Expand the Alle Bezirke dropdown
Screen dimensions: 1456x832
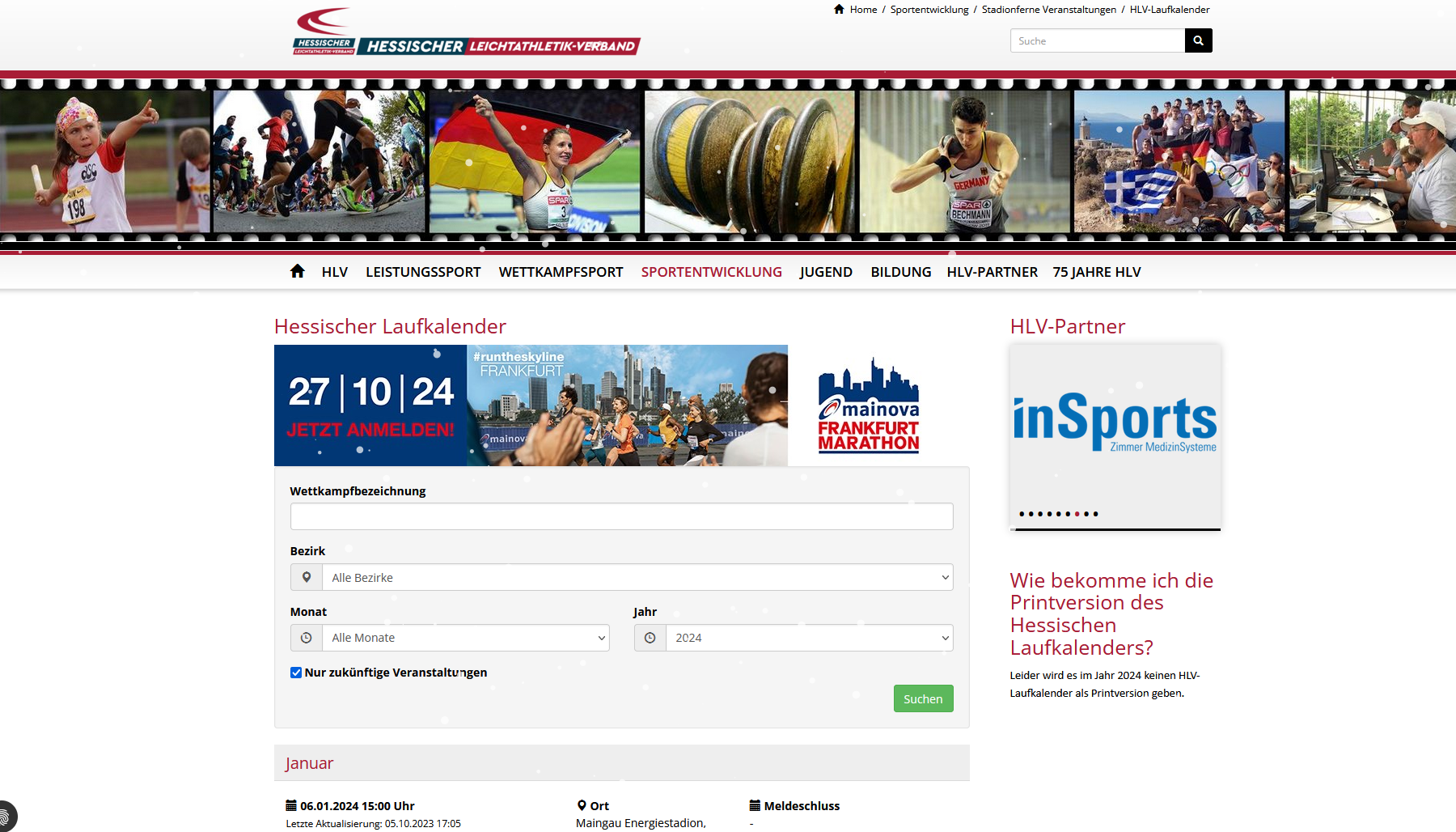coord(637,578)
